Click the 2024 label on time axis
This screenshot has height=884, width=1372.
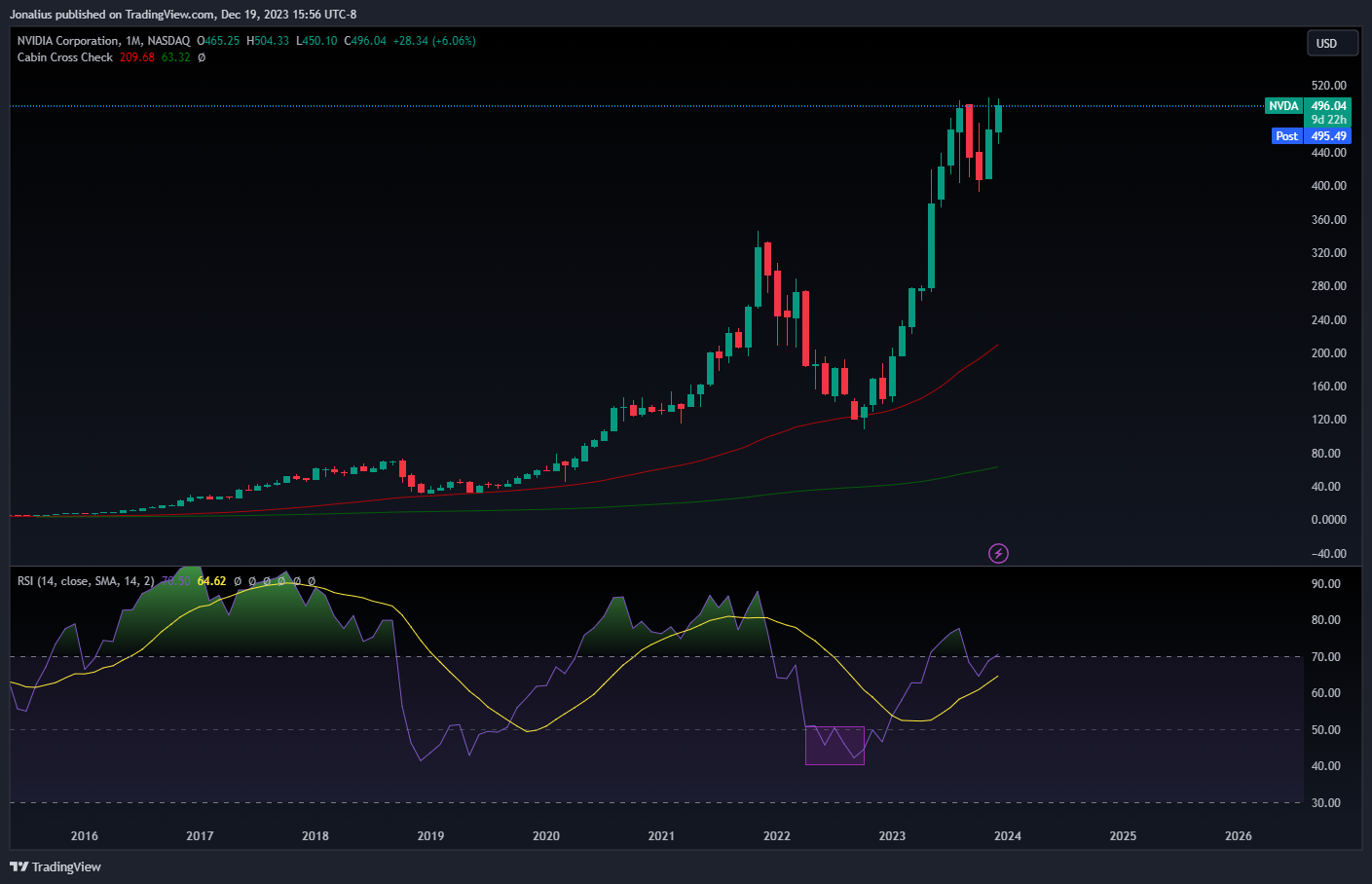click(1008, 836)
